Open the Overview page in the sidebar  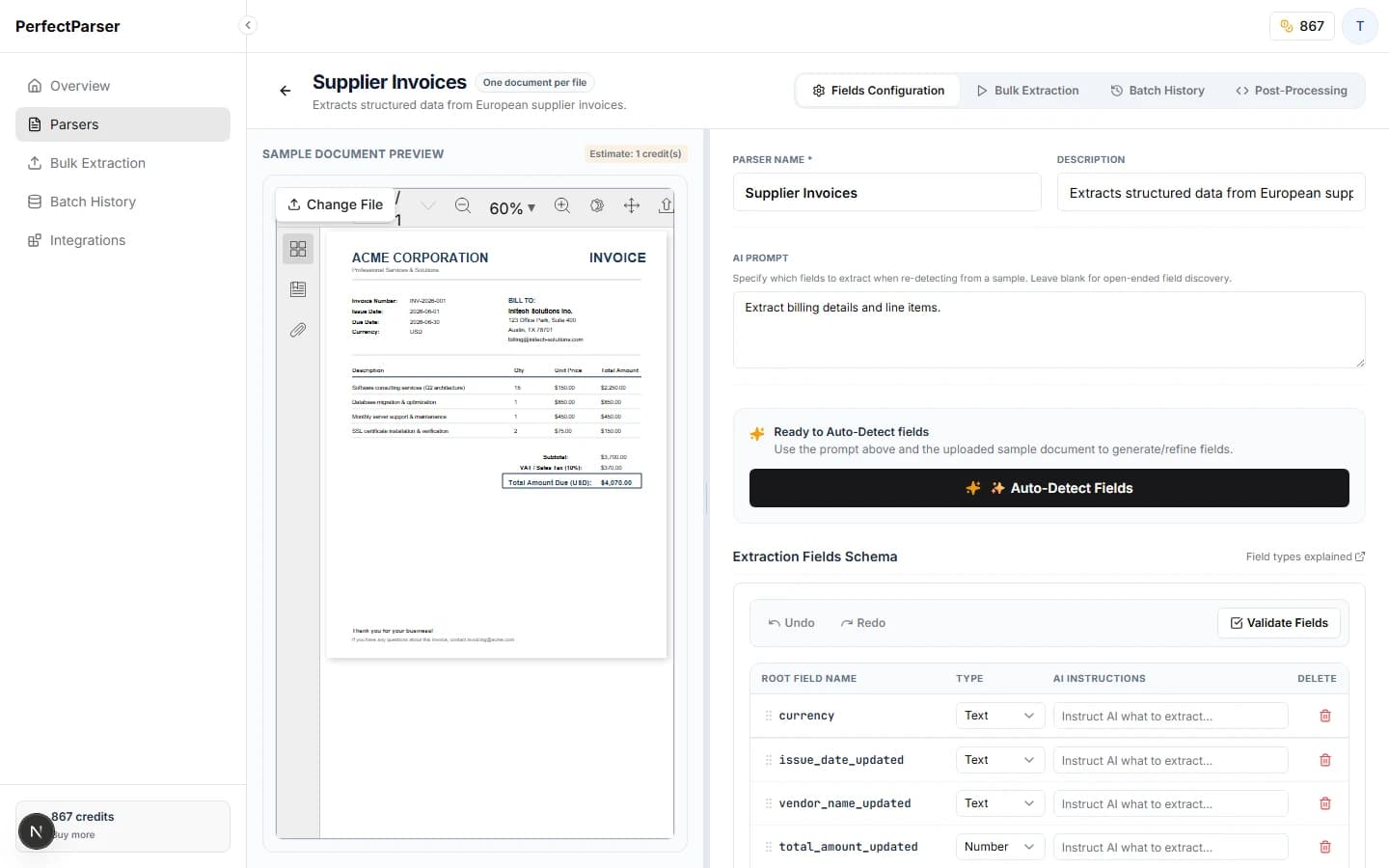click(123, 86)
